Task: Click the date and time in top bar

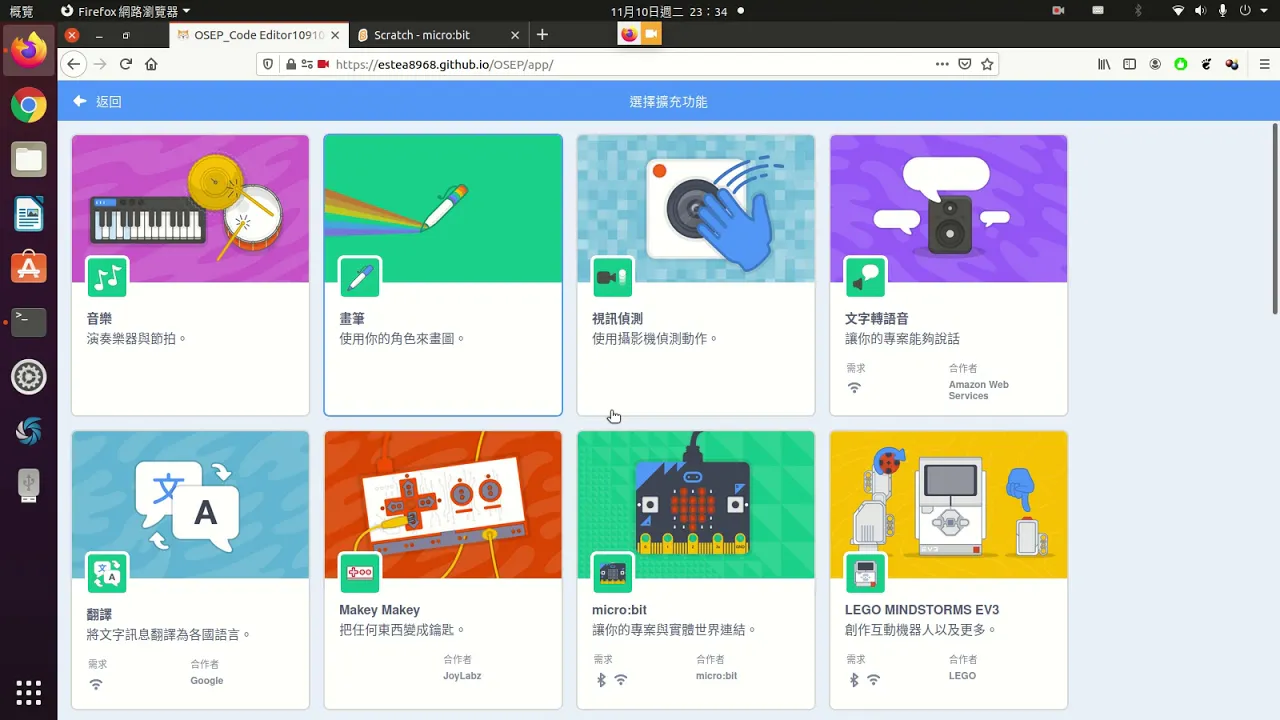Action: tap(669, 11)
